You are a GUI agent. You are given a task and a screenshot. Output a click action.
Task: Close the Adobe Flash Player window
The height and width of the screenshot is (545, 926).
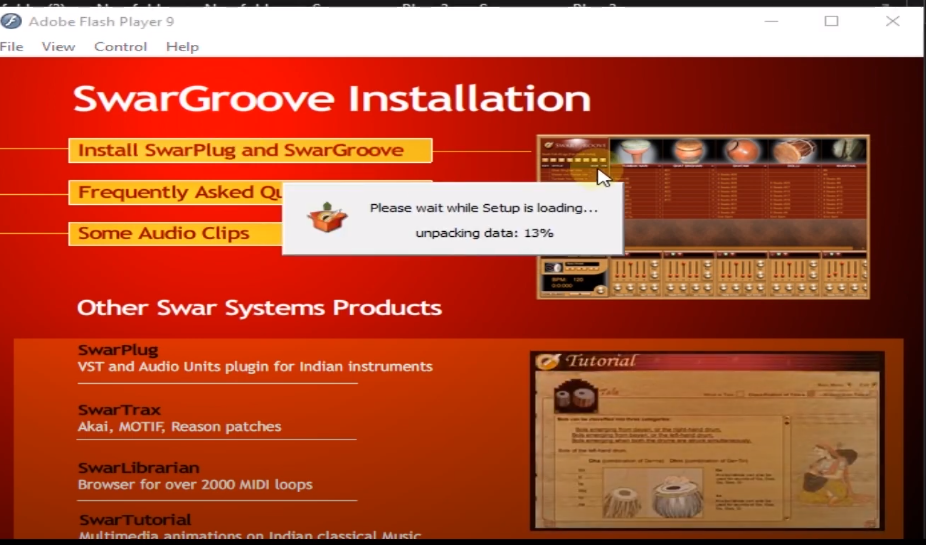point(892,21)
